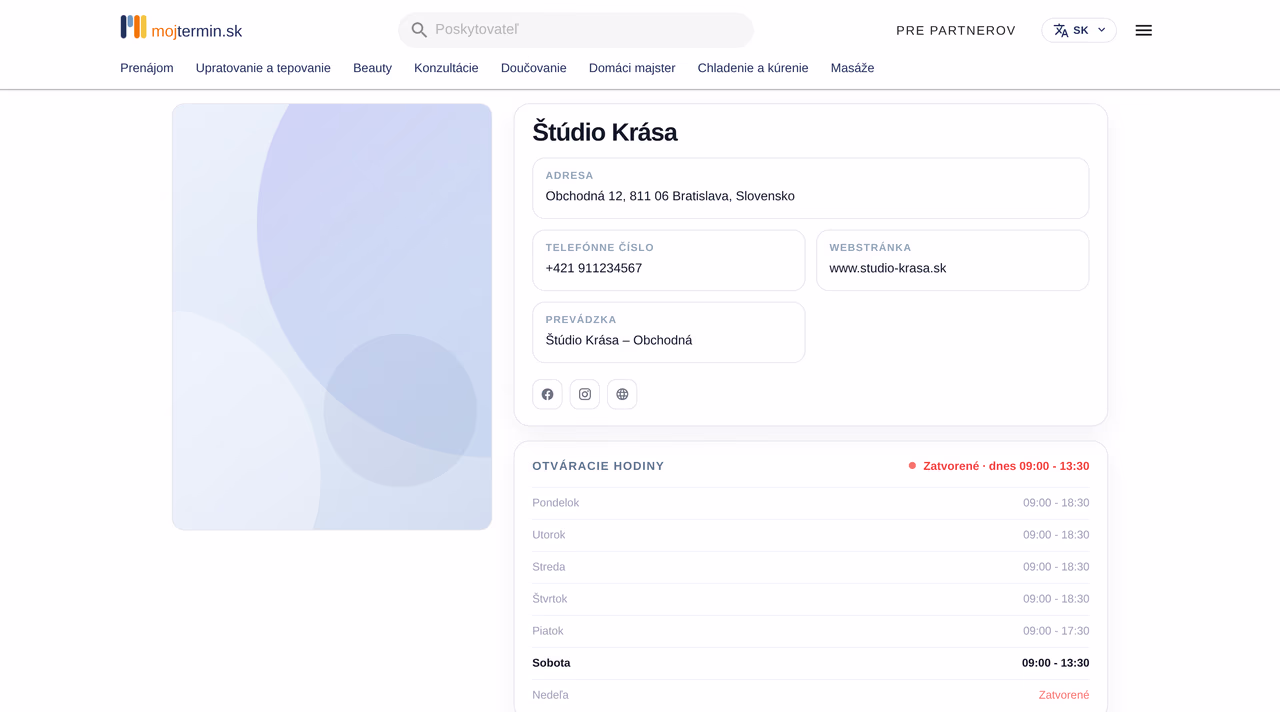Click the OTVÁRACIE HODINY heading
This screenshot has height=712, width=1280.
[x=598, y=466]
